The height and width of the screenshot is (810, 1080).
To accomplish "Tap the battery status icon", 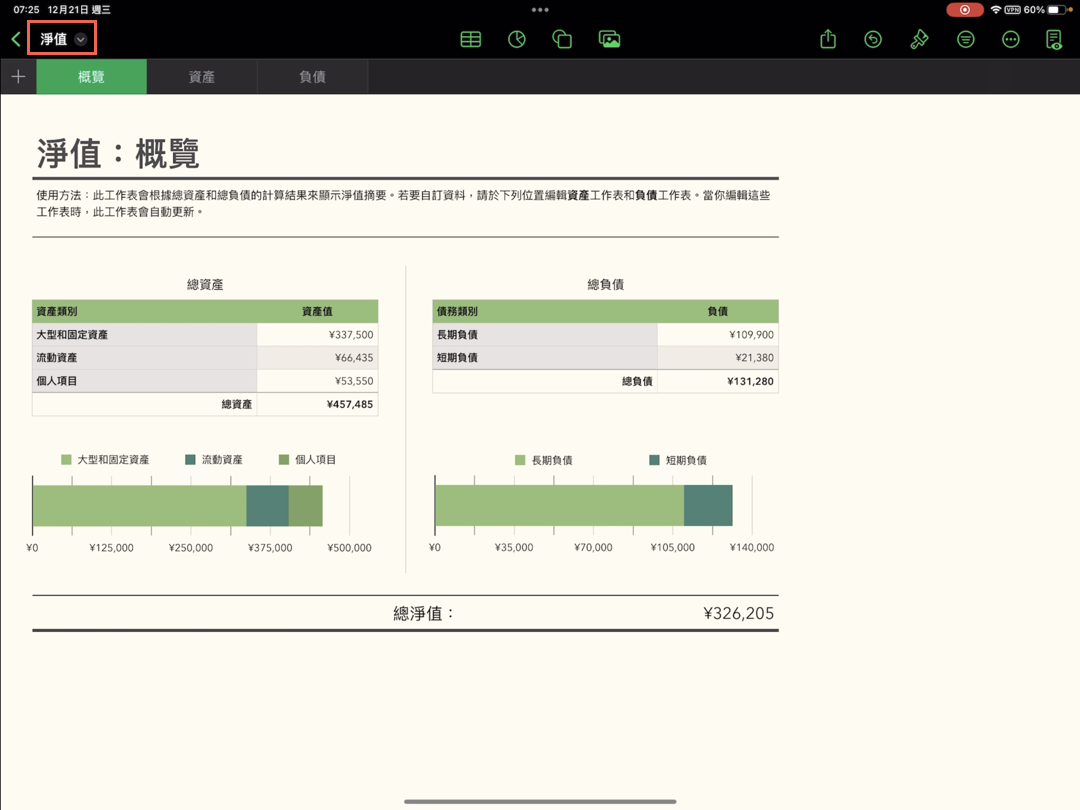I will tap(1057, 10).
